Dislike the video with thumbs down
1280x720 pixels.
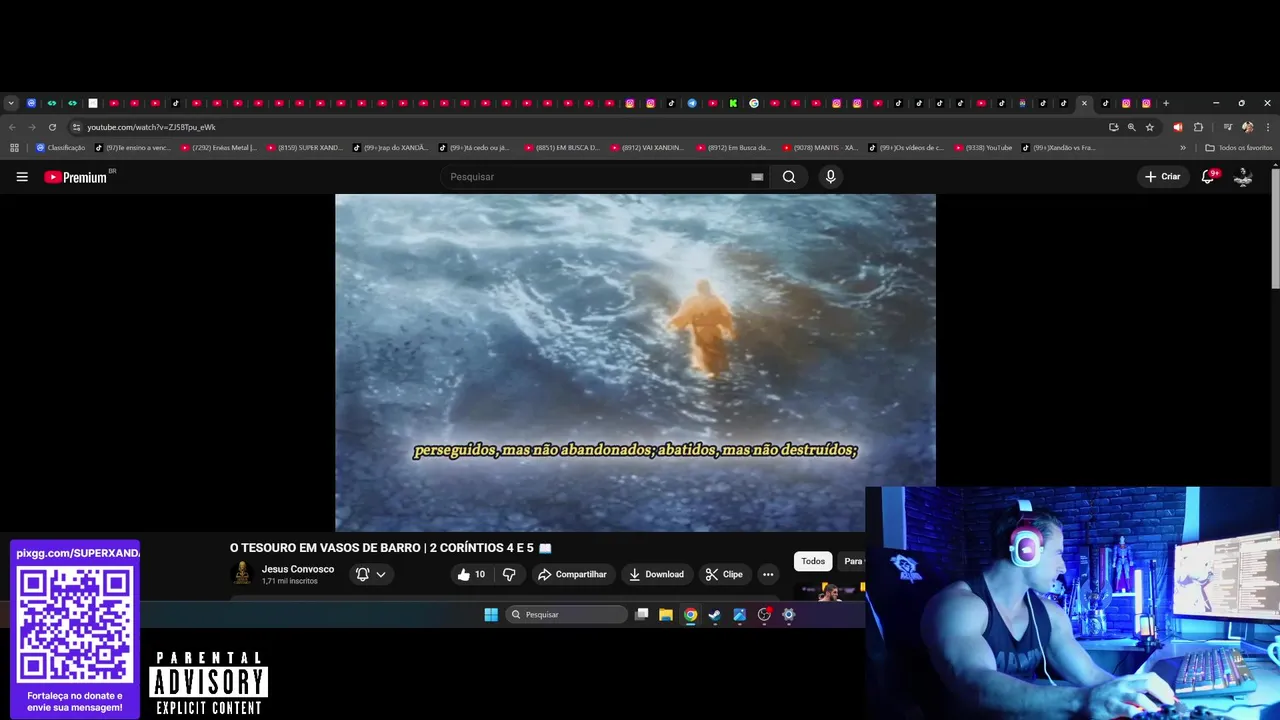coord(509,574)
